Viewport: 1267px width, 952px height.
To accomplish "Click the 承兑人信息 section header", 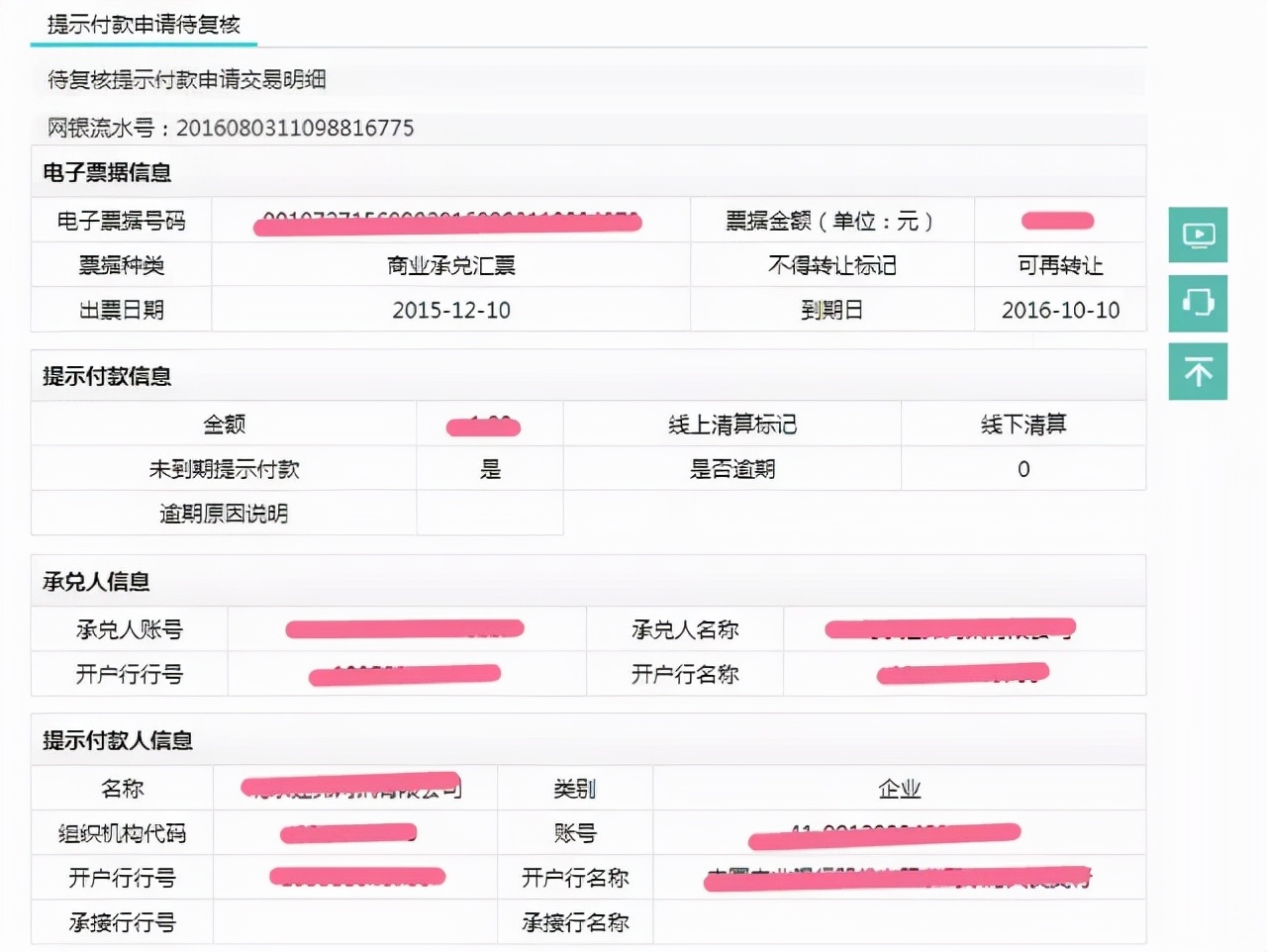I will [94, 582].
